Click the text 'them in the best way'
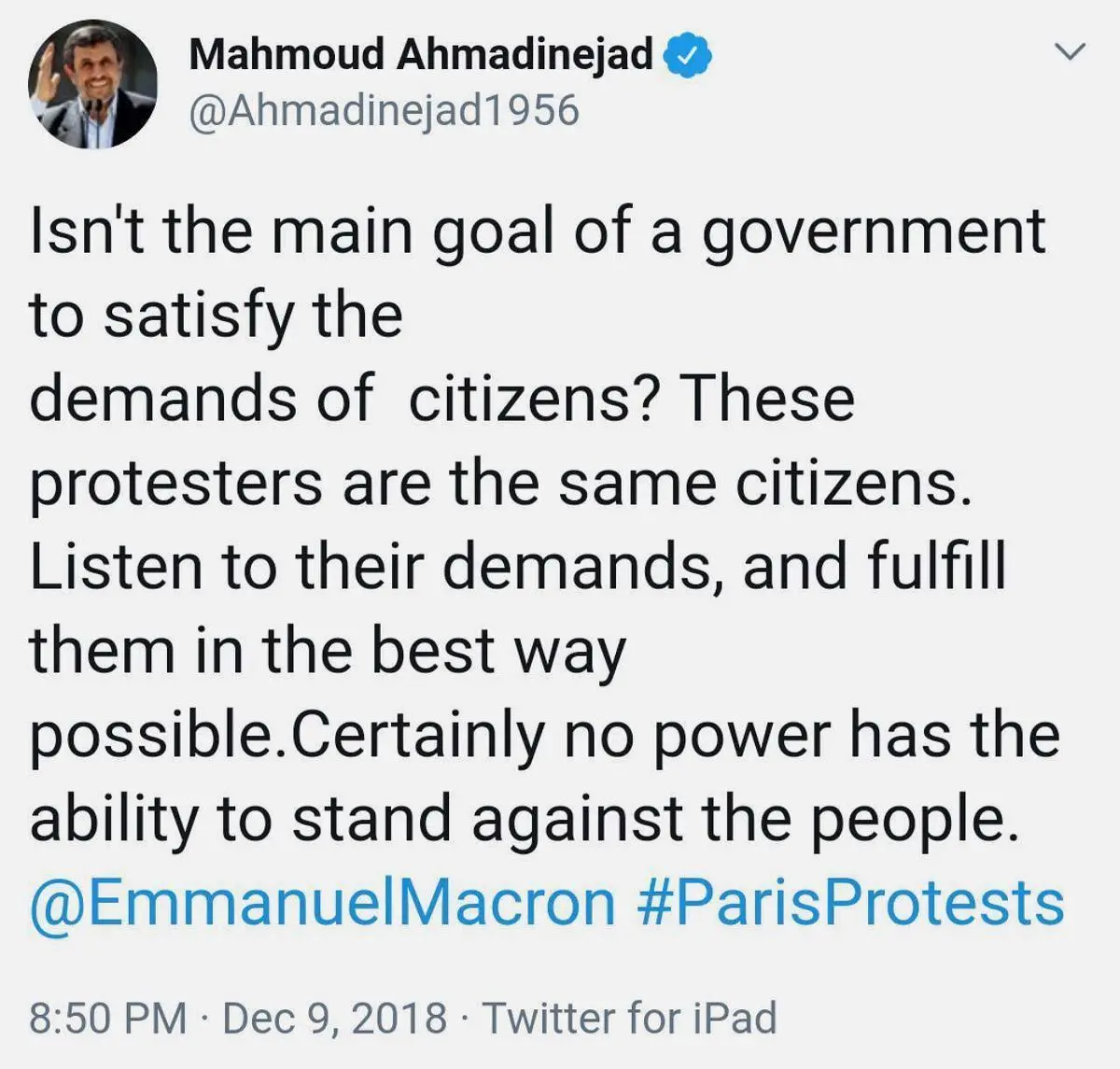The image size is (1120, 1069). click(x=328, y=652)
